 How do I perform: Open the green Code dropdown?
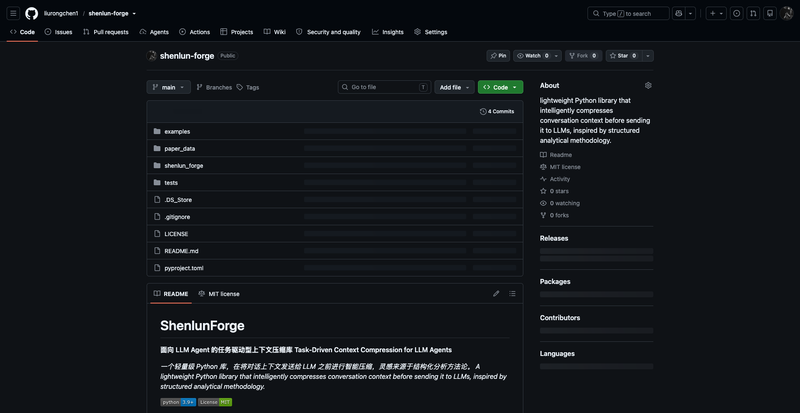point(500,87)
